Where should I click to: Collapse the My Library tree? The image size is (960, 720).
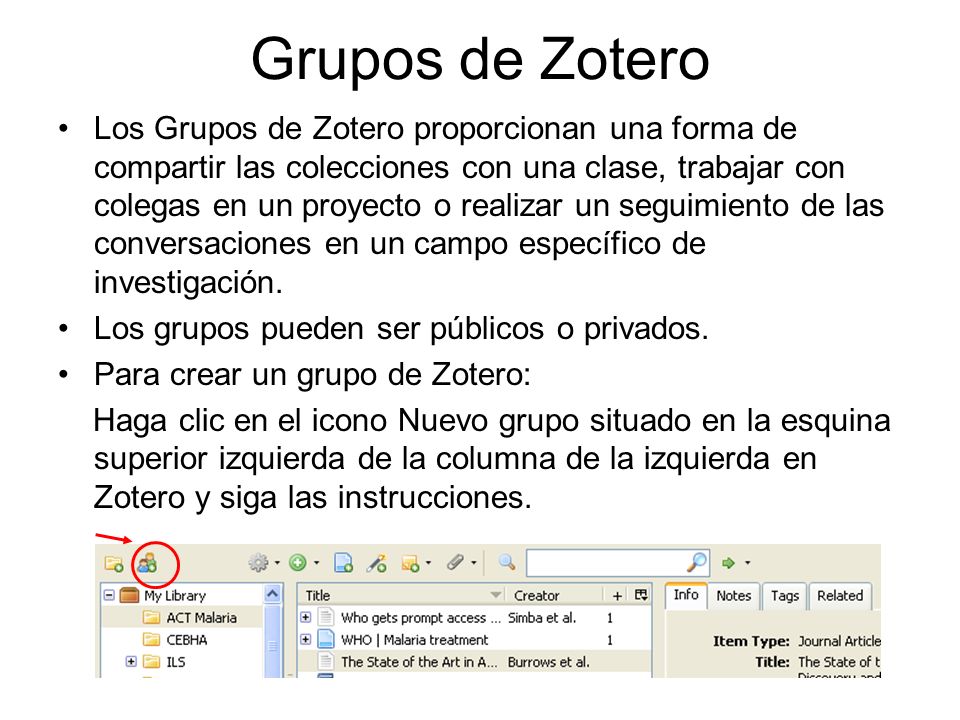(x=109, y=595)
